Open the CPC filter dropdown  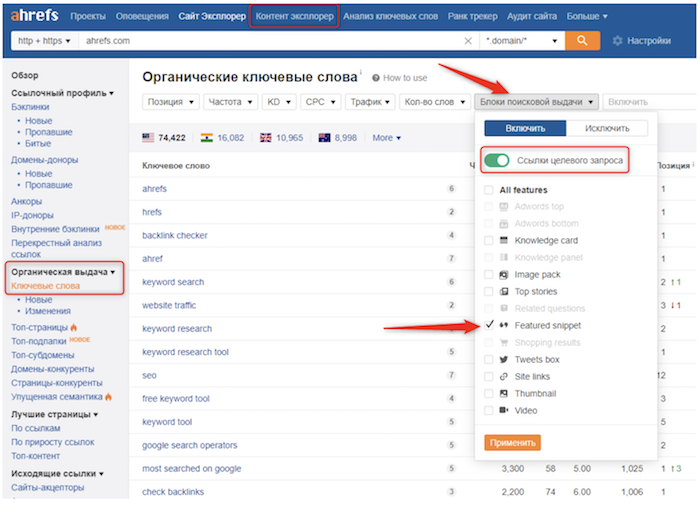[x=321, y=102]
